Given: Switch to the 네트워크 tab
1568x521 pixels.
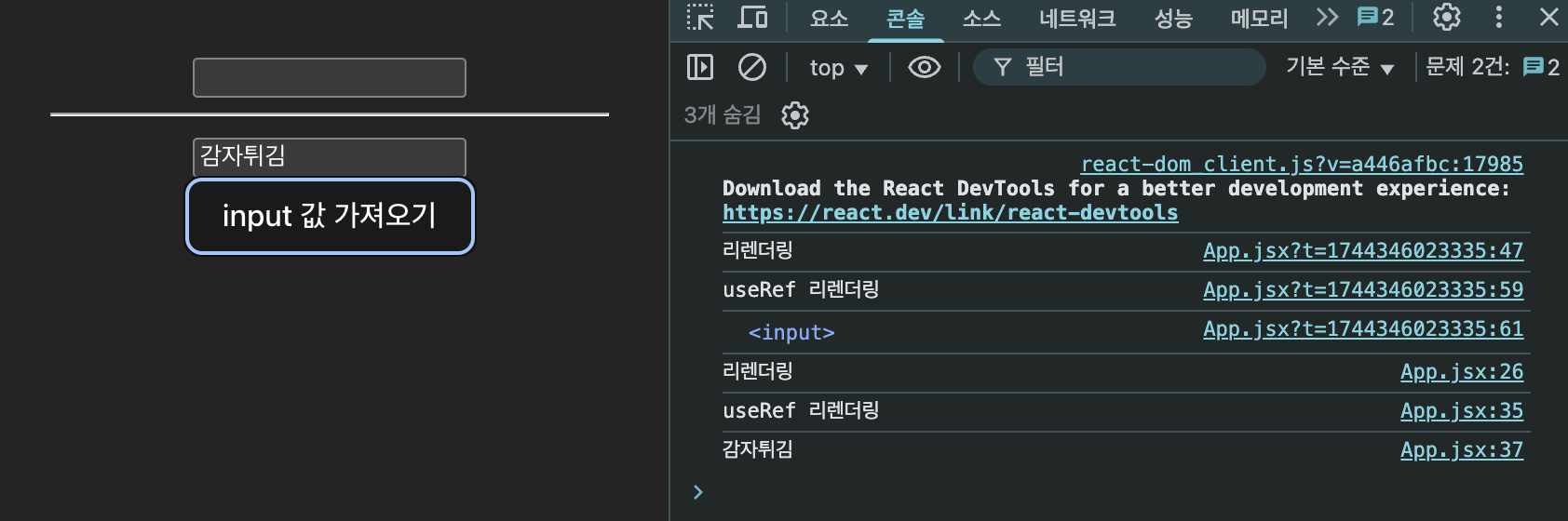Looking at the screenshot, I should (1077, 19).
